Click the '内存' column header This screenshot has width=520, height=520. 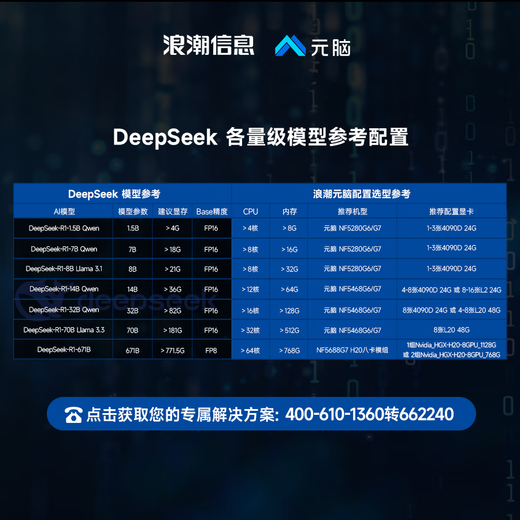(x=289, y=212)
